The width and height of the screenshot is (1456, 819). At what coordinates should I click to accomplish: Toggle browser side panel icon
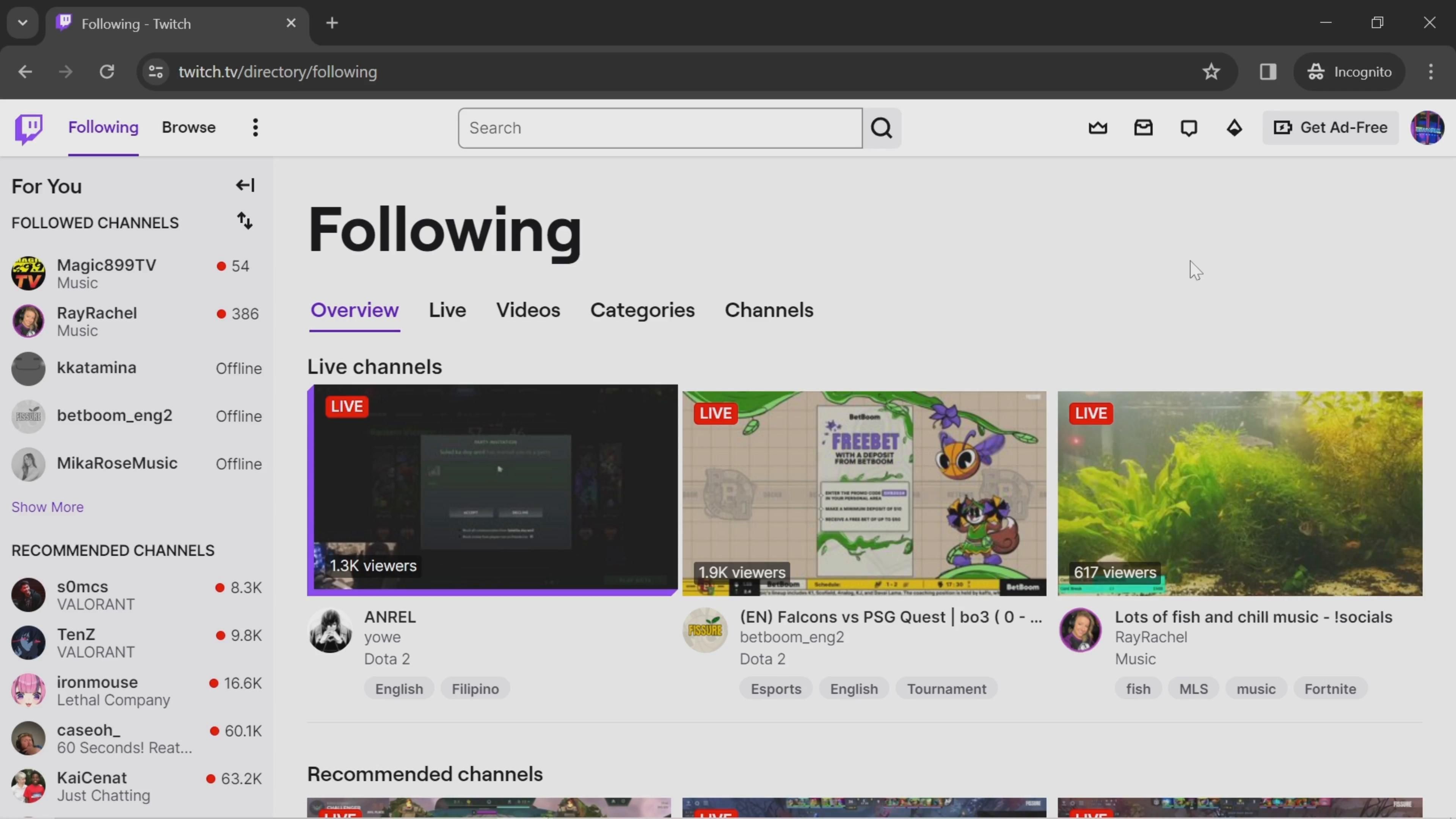click(x=1268, y=72)
